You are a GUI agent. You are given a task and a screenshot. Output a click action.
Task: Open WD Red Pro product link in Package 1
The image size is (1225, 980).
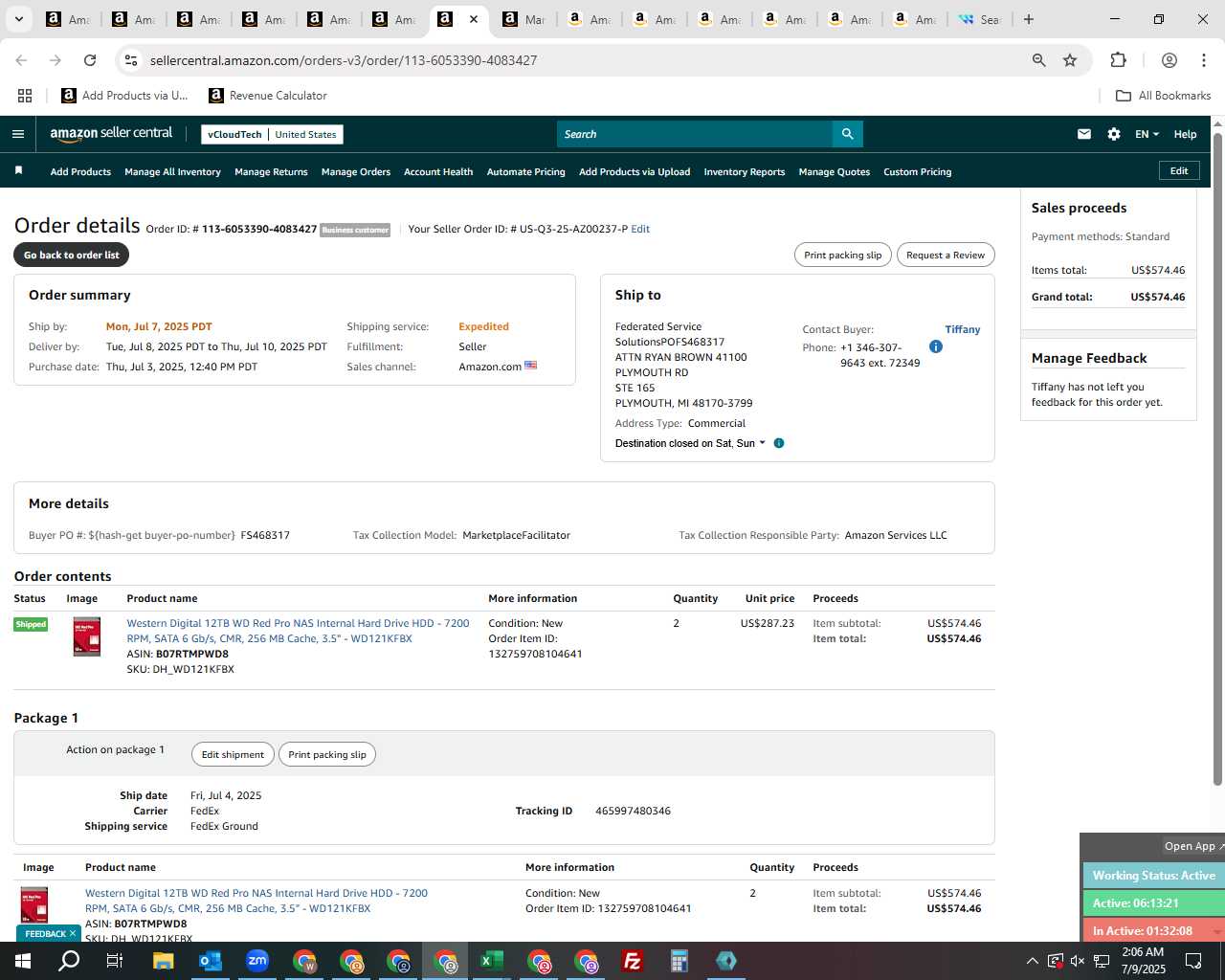click(x=256, y=901)
